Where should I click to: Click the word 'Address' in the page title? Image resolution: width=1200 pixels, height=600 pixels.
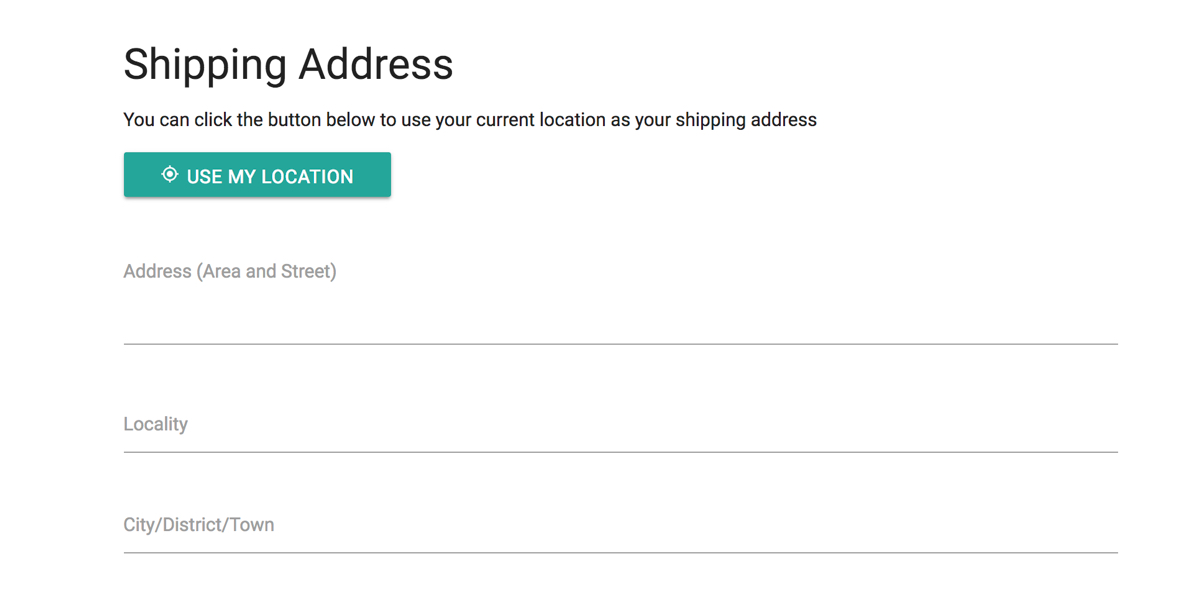pyautogui.click(x=376, y=64)
